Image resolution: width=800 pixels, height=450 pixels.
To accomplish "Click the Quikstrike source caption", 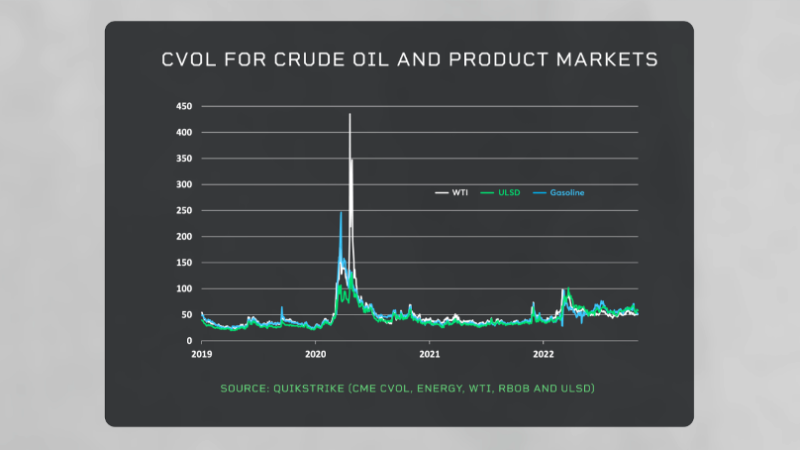I will (x=408, y=387).
